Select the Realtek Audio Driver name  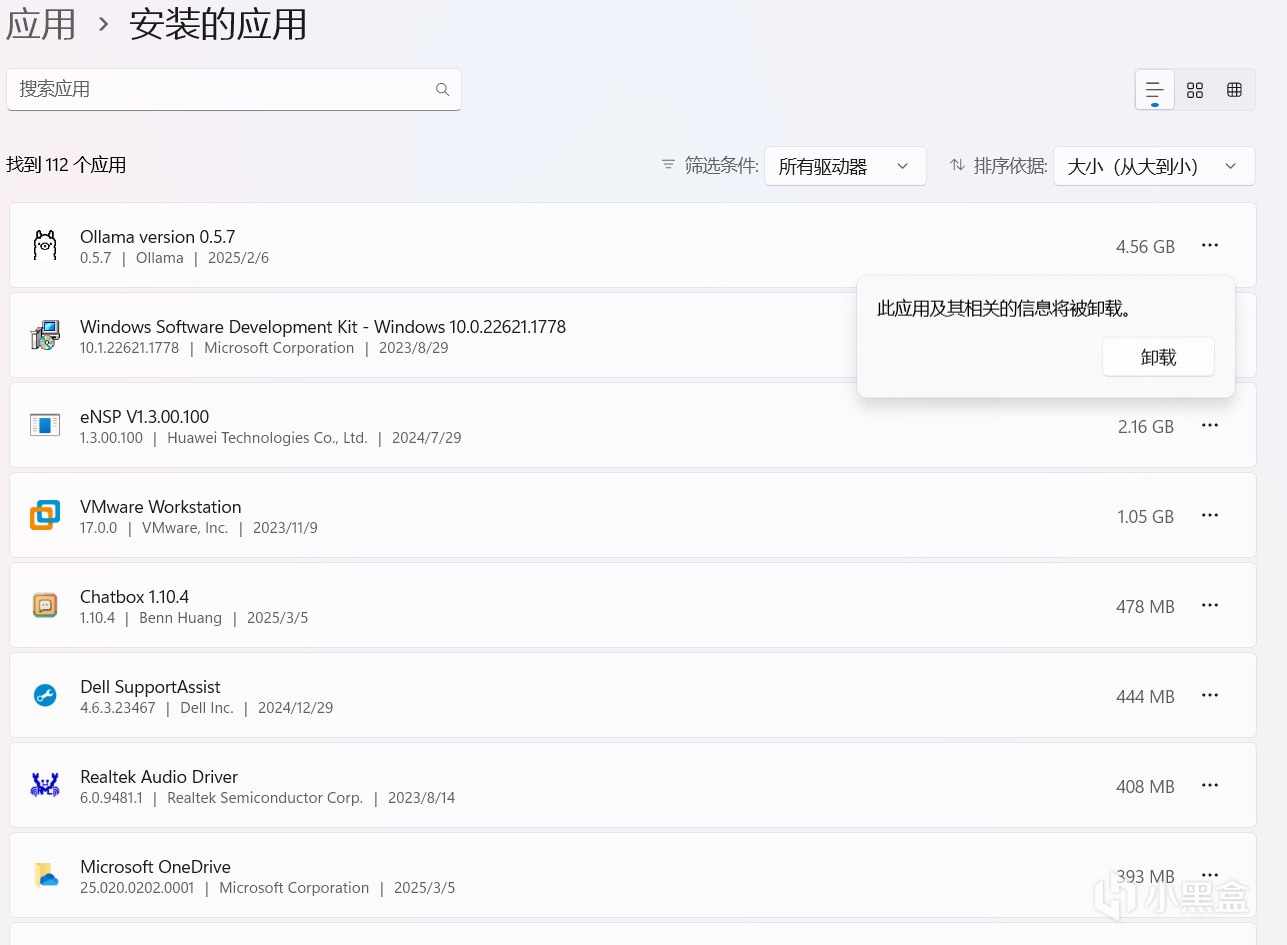point(159,777)
